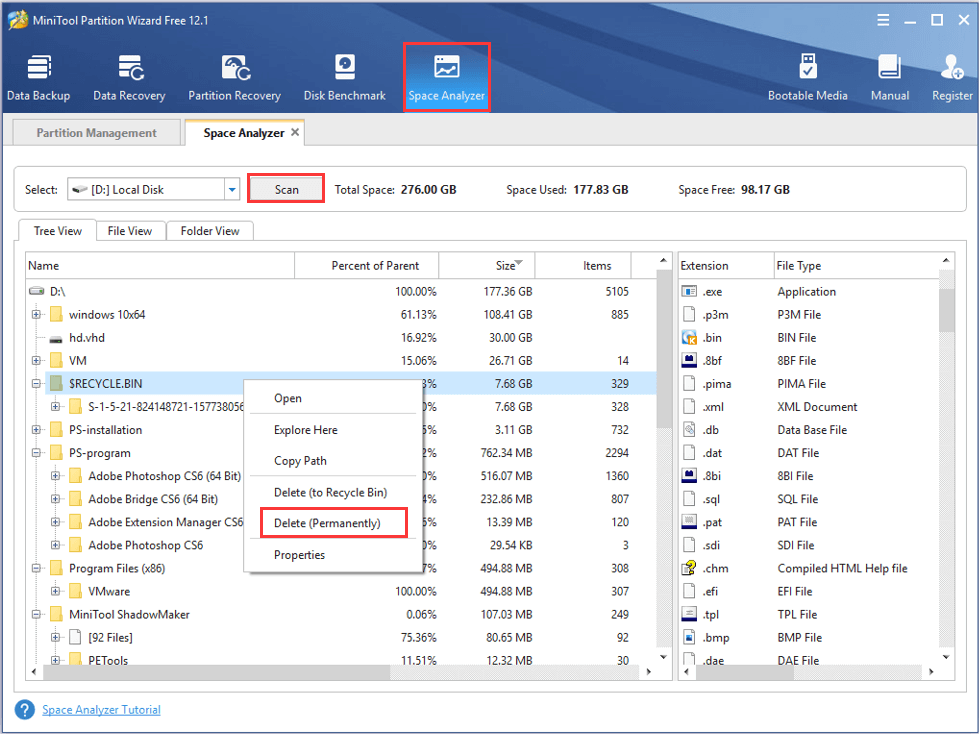Click tree horizontal scrollbar right arrow

649,672
